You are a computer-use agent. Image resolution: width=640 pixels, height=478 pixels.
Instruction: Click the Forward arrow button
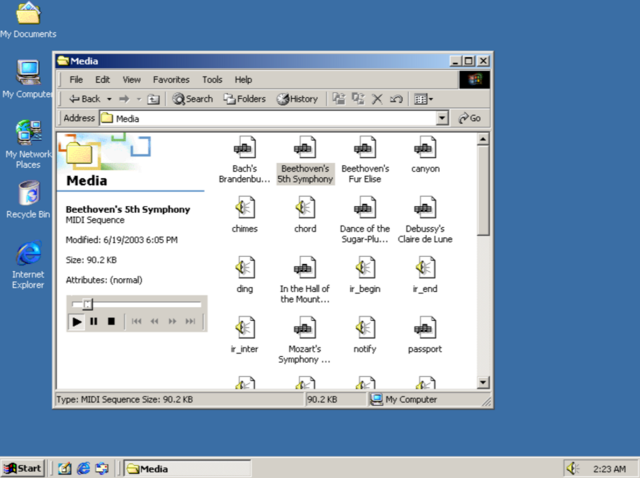click(124, 99)
